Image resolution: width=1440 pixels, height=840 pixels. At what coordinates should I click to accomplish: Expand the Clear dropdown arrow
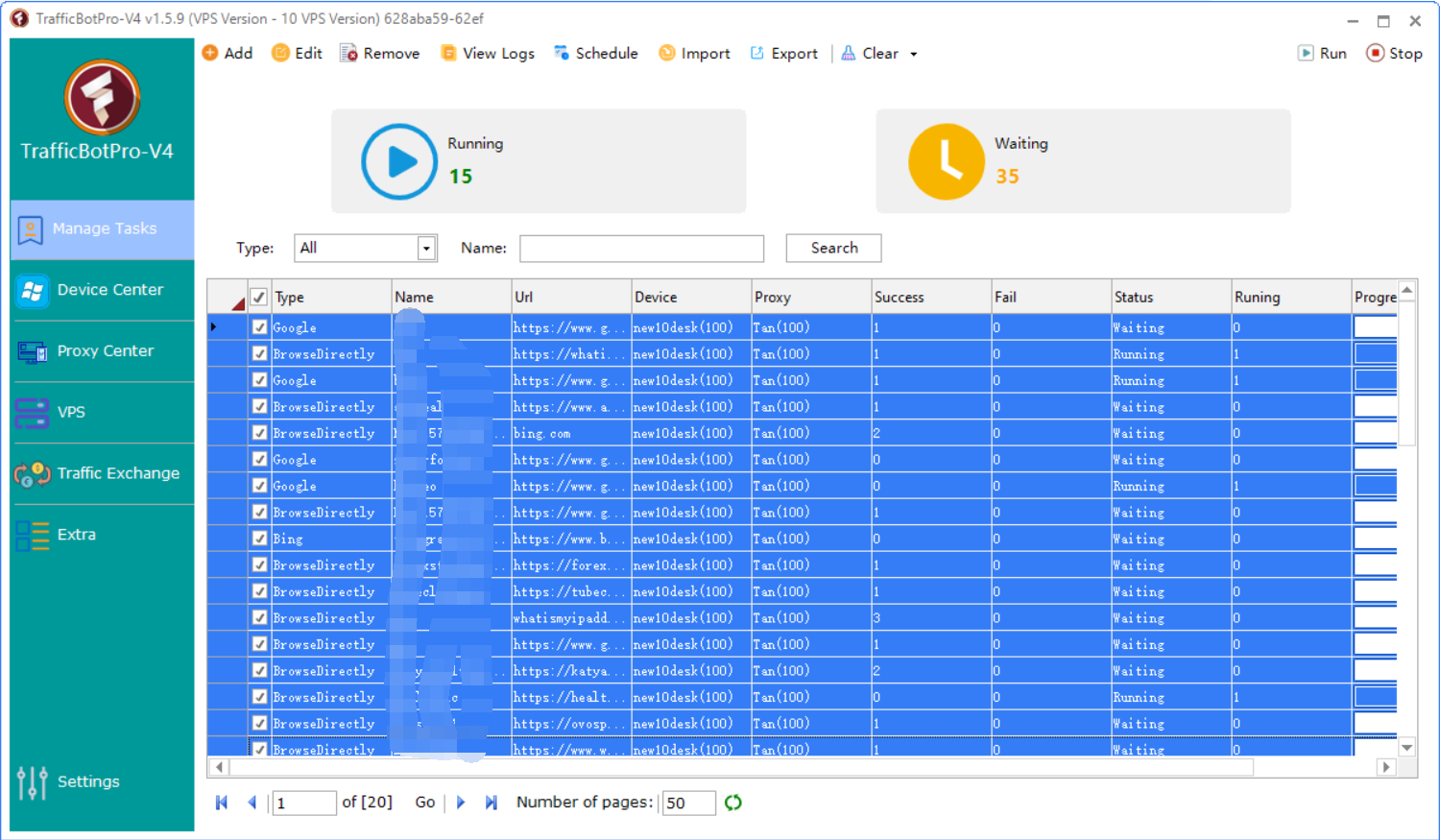pos(913,54)
